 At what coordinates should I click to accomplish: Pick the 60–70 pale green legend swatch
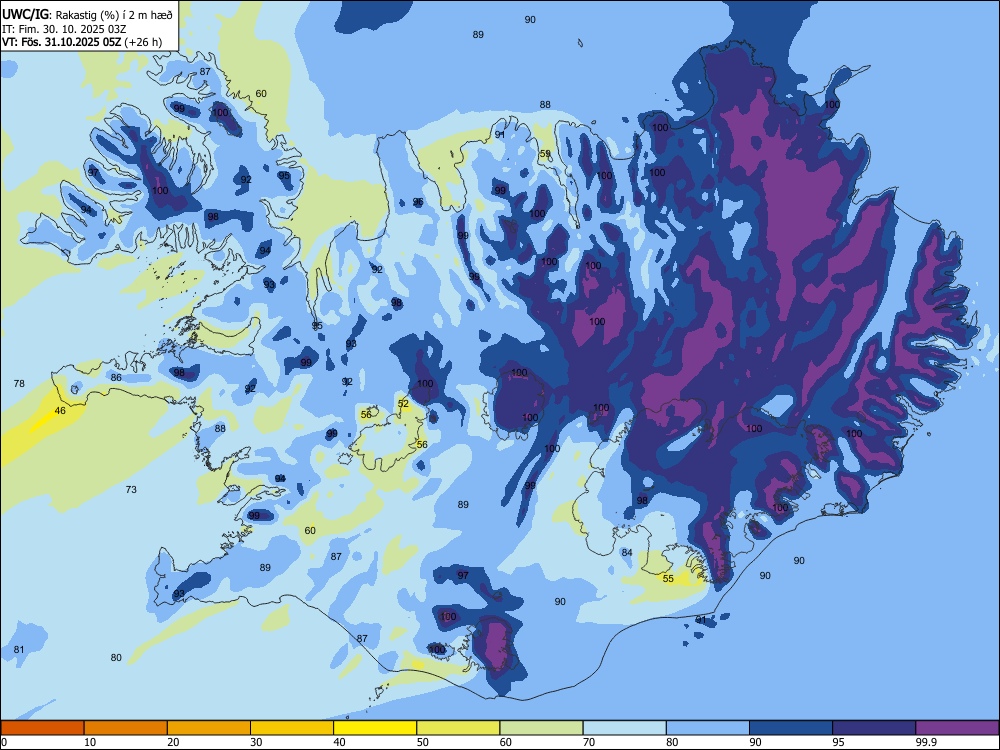point(541,728)
